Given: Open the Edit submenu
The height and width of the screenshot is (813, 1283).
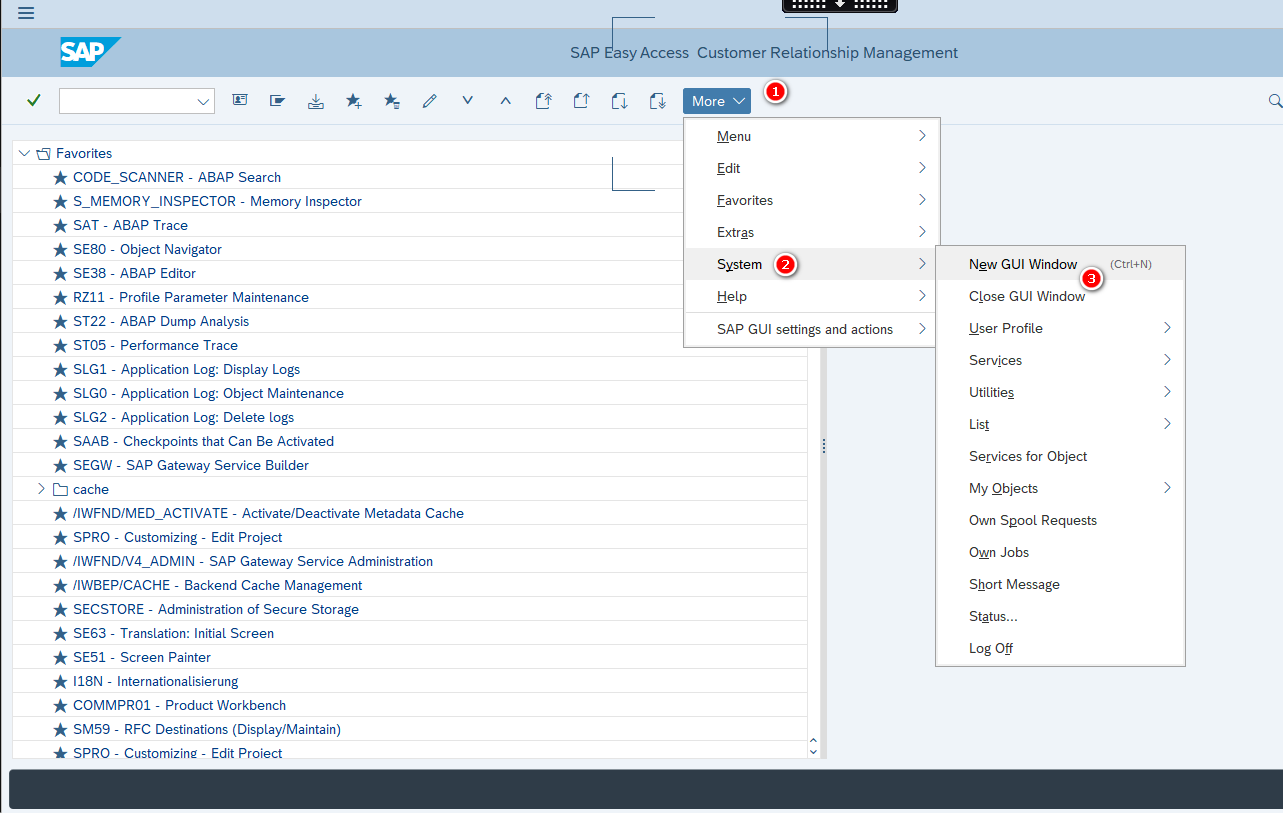Looking at the screenshot, I should tap(811, 168).
